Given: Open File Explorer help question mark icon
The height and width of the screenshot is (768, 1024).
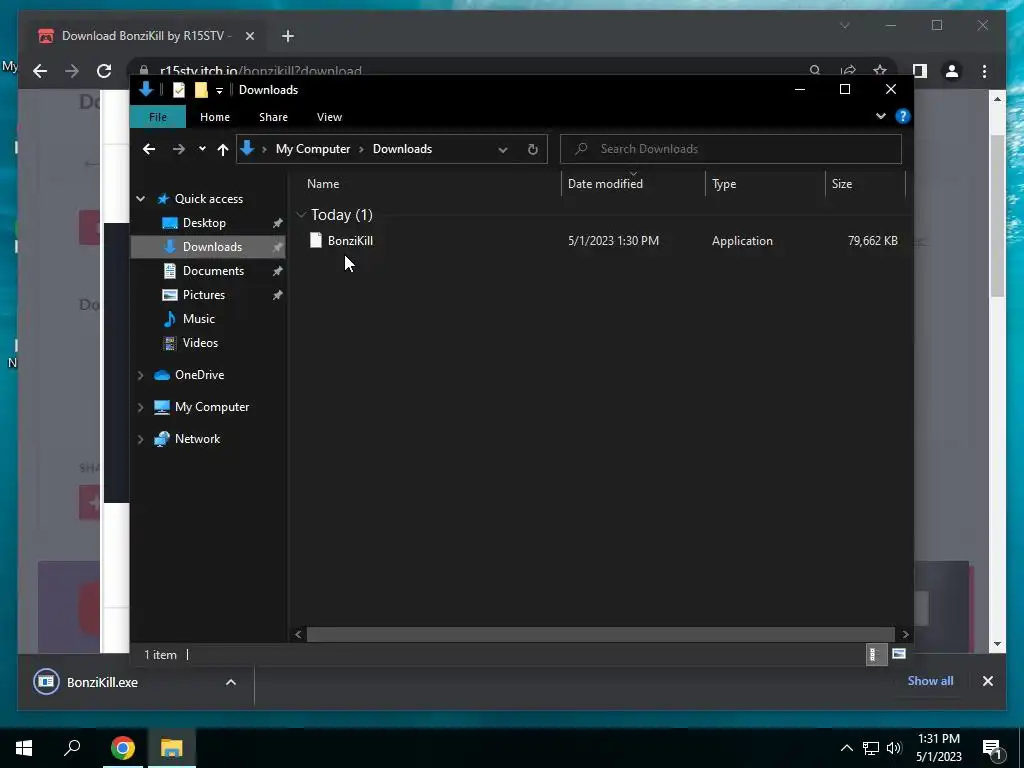Looking at the screenshot, I should 903,116.
